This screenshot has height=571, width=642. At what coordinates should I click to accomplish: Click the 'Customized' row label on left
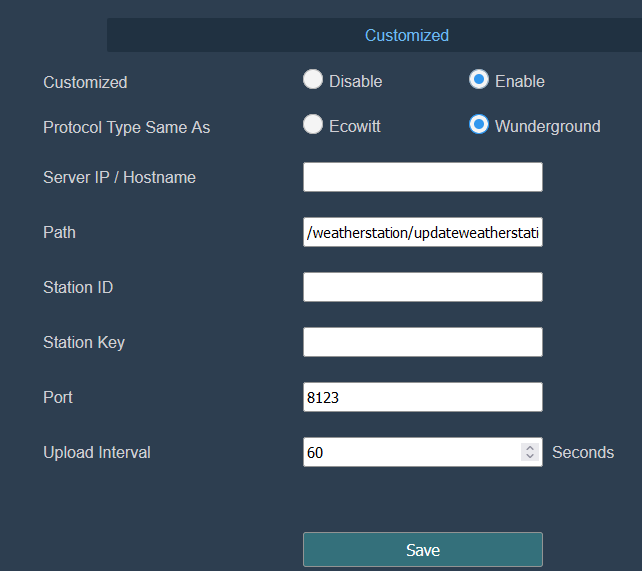click(x=85, y=82)
